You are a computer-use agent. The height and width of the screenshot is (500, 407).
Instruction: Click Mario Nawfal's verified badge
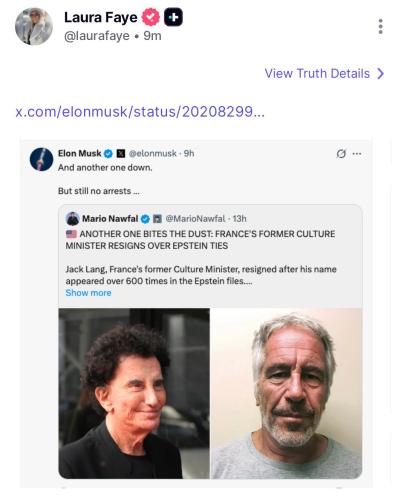tap(145, 219)
